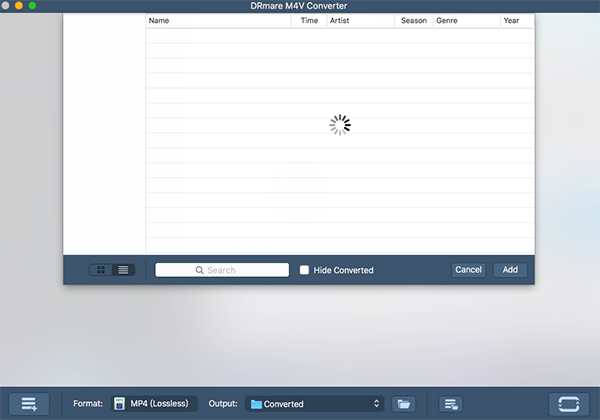Enable the Hide Converted checkbox

click(304, 270)
